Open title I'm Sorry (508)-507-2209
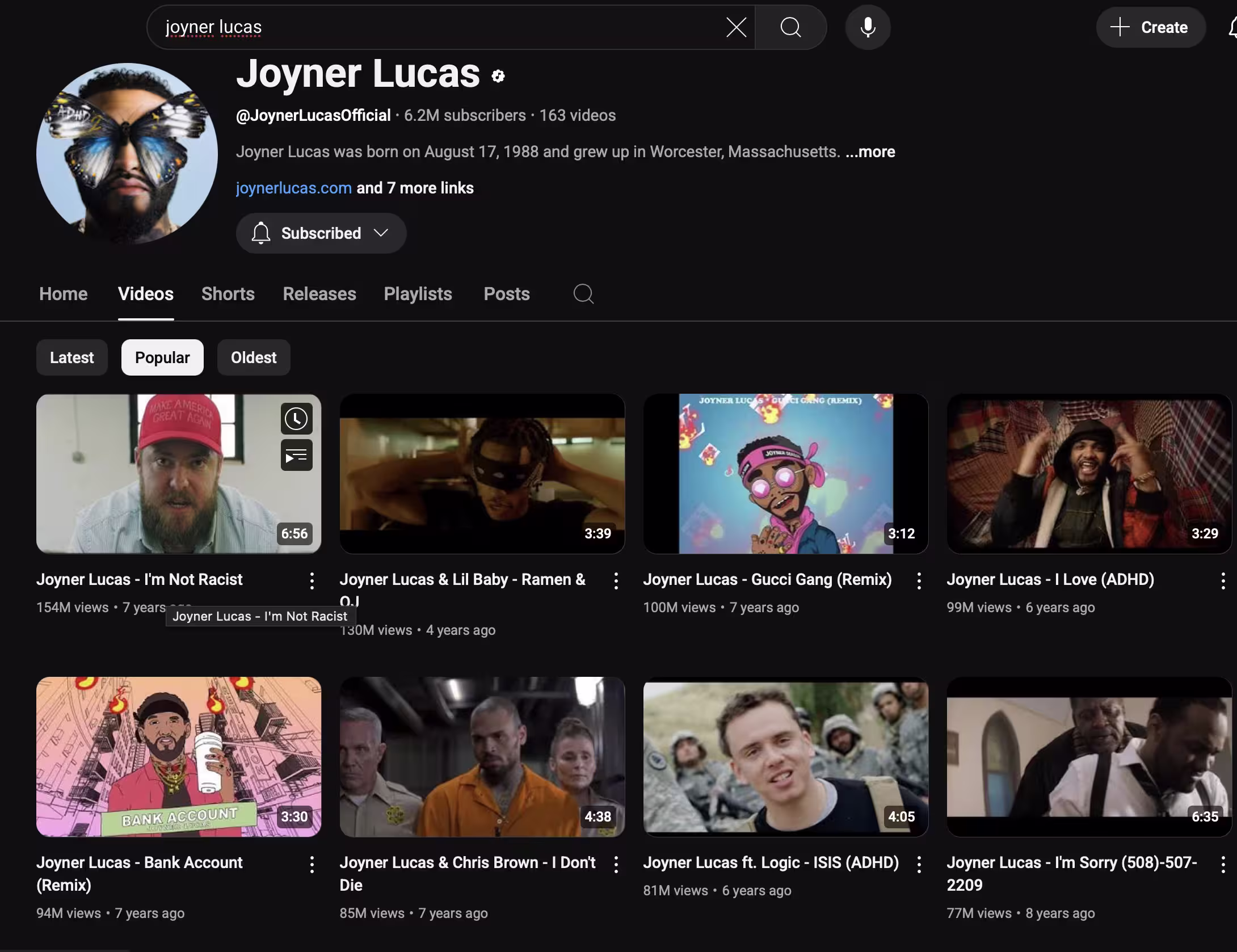Image resolution: width=1237 pixels, height=952 pixels. [1072, 874]
